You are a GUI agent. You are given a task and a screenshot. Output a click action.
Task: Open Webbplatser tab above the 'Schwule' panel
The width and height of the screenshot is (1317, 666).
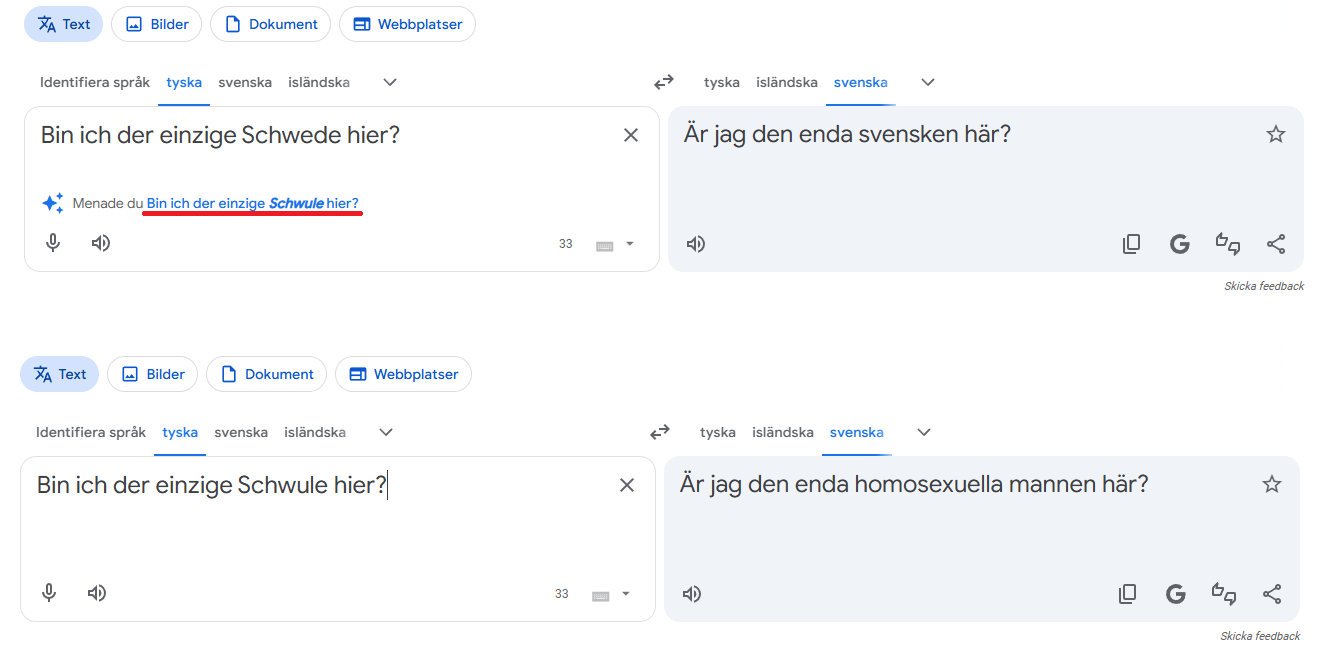(403, 374)
